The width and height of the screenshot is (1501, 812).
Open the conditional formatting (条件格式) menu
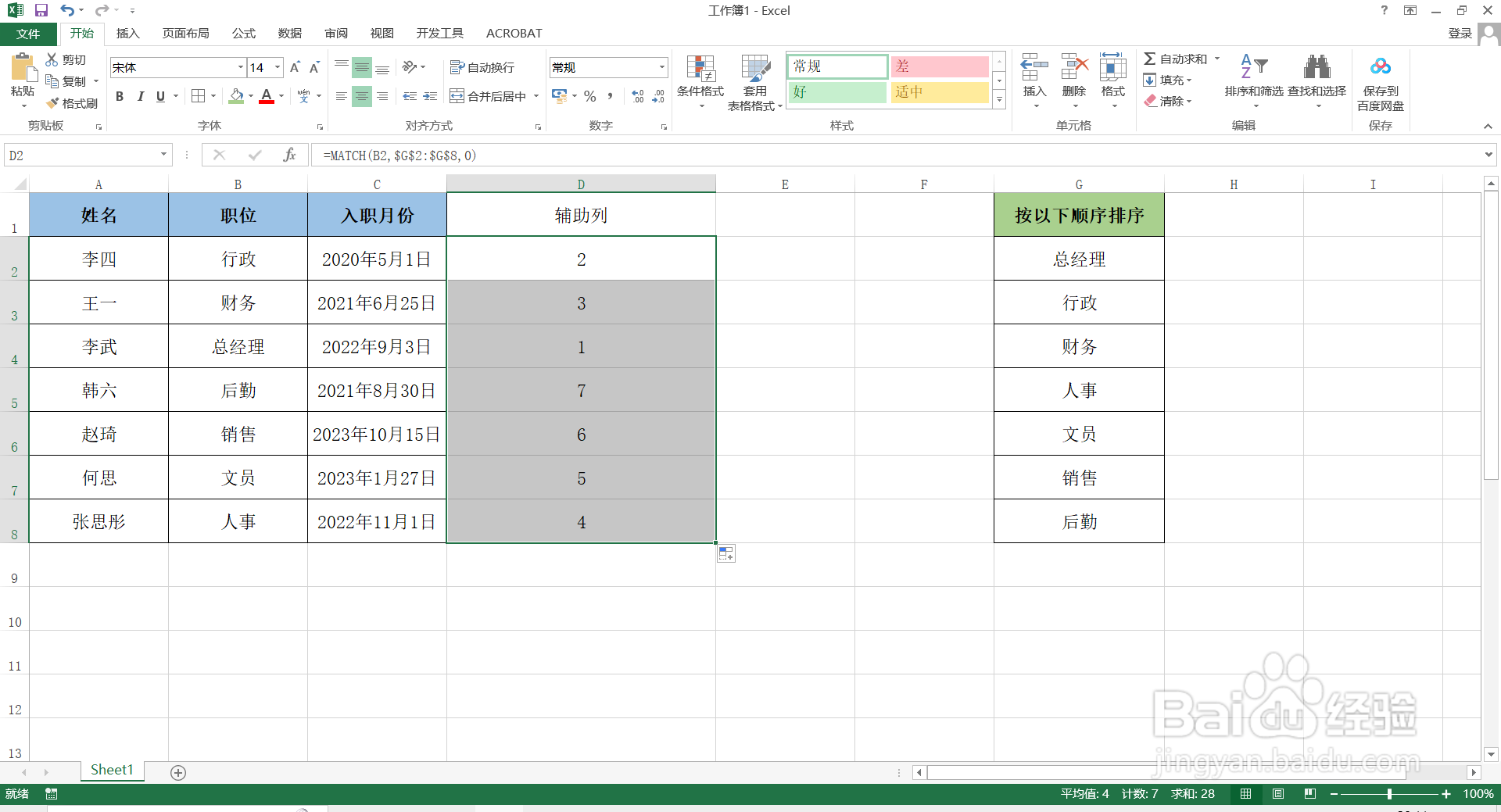[700, 82]
